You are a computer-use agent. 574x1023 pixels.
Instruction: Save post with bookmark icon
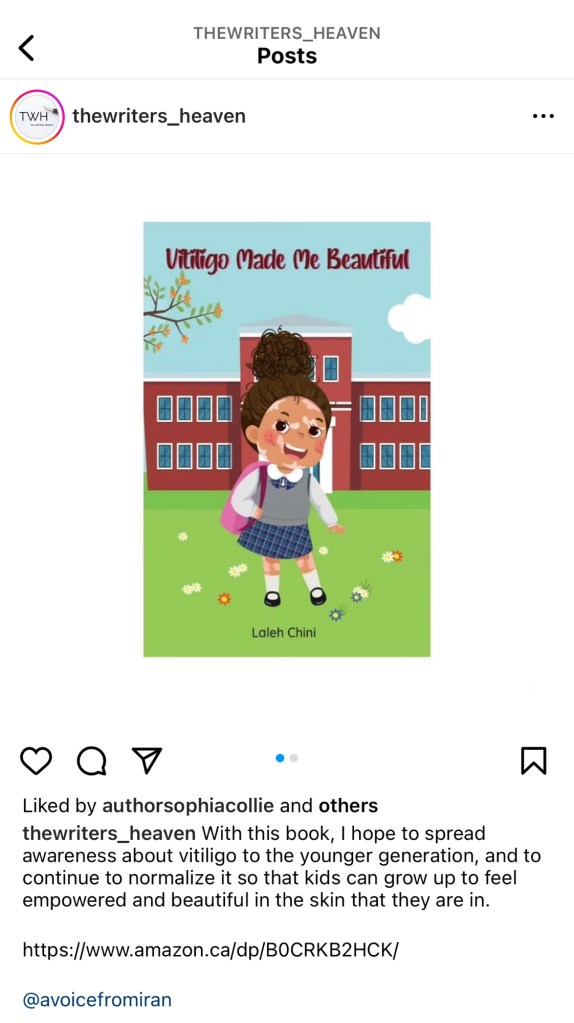[534, 761]
